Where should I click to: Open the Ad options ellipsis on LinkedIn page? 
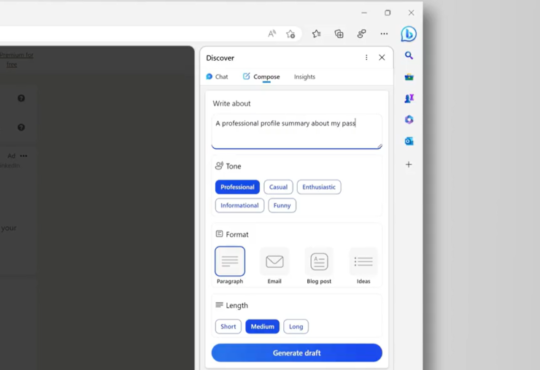(x=23, y=156)
